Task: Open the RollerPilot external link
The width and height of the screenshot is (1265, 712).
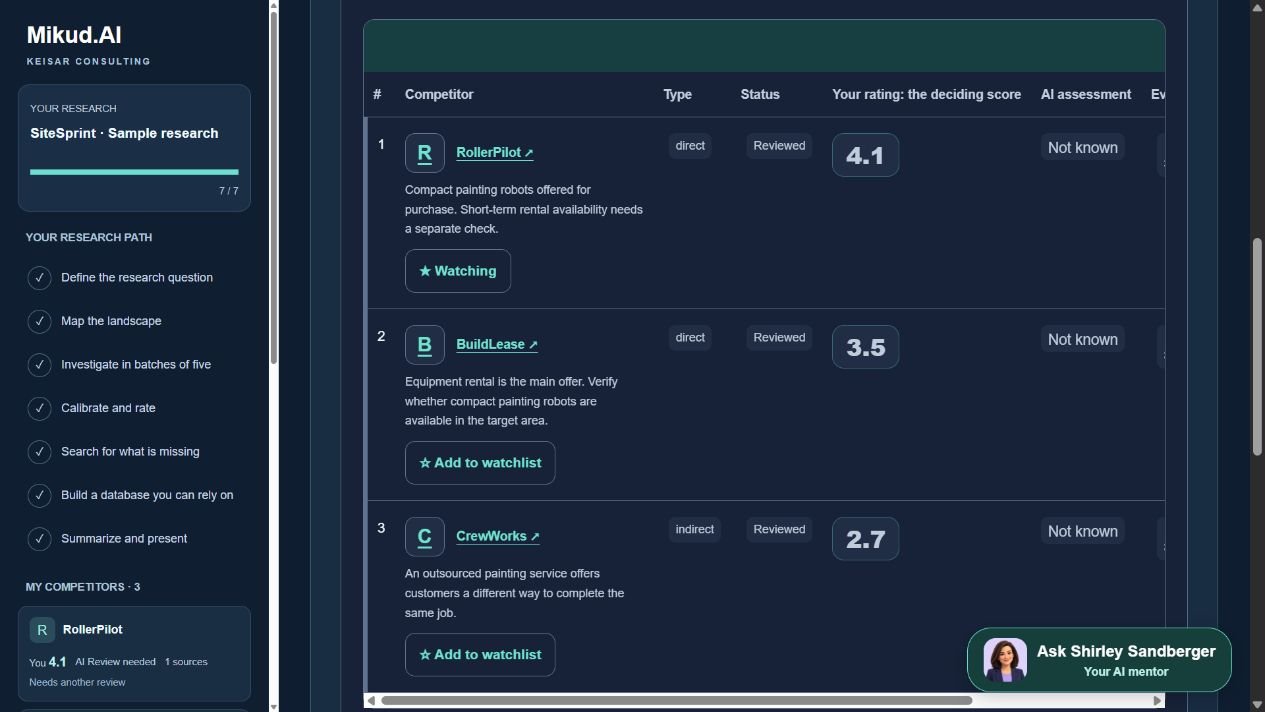Action: [494, 153]
